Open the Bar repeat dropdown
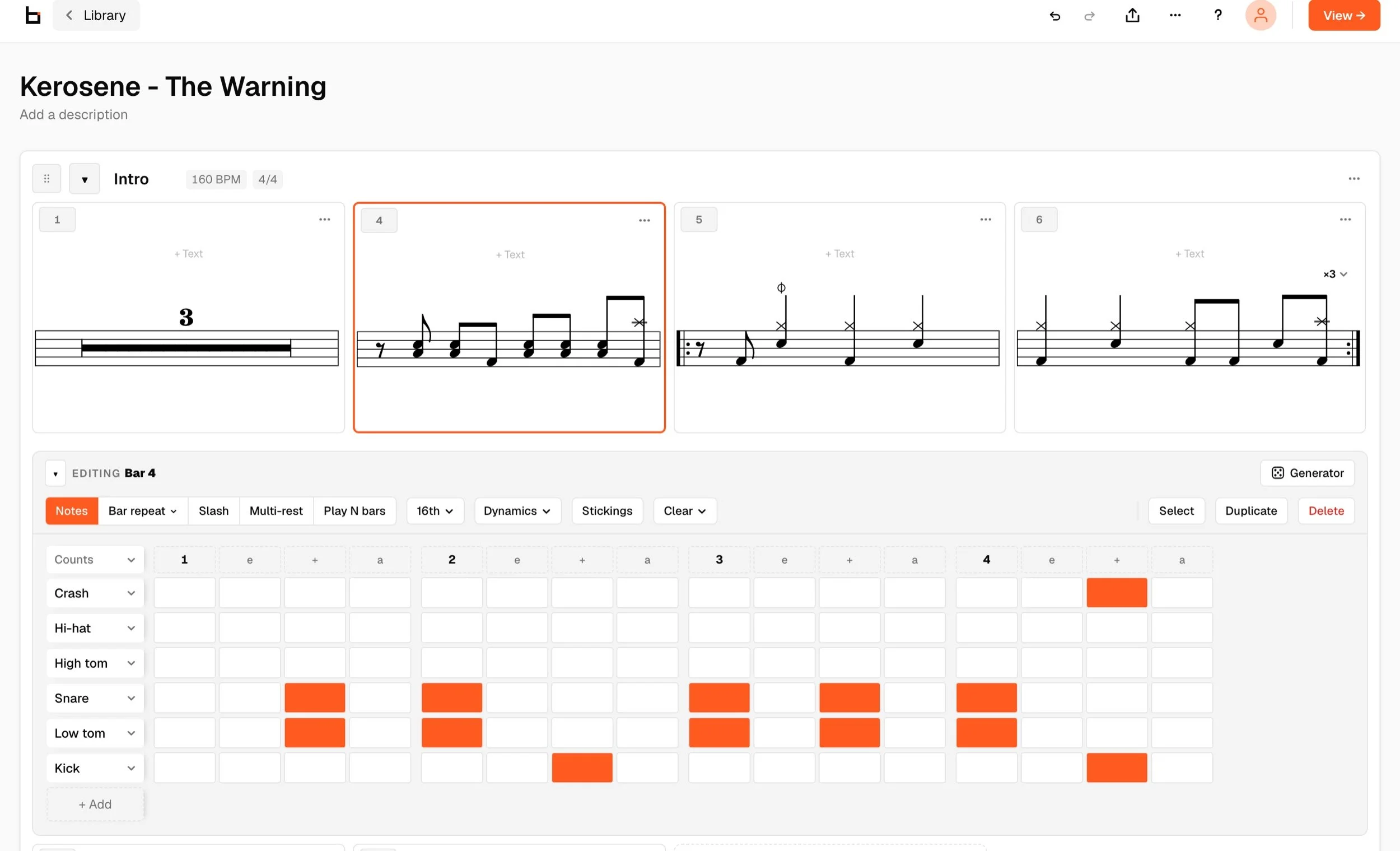Viewport: 1400px width, 851px height. click(x=143, y=511)
